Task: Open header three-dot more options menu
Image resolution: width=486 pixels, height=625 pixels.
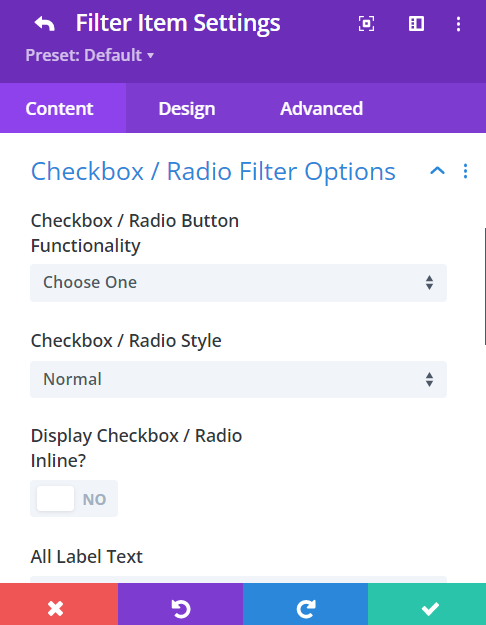Action: (458, 24)
